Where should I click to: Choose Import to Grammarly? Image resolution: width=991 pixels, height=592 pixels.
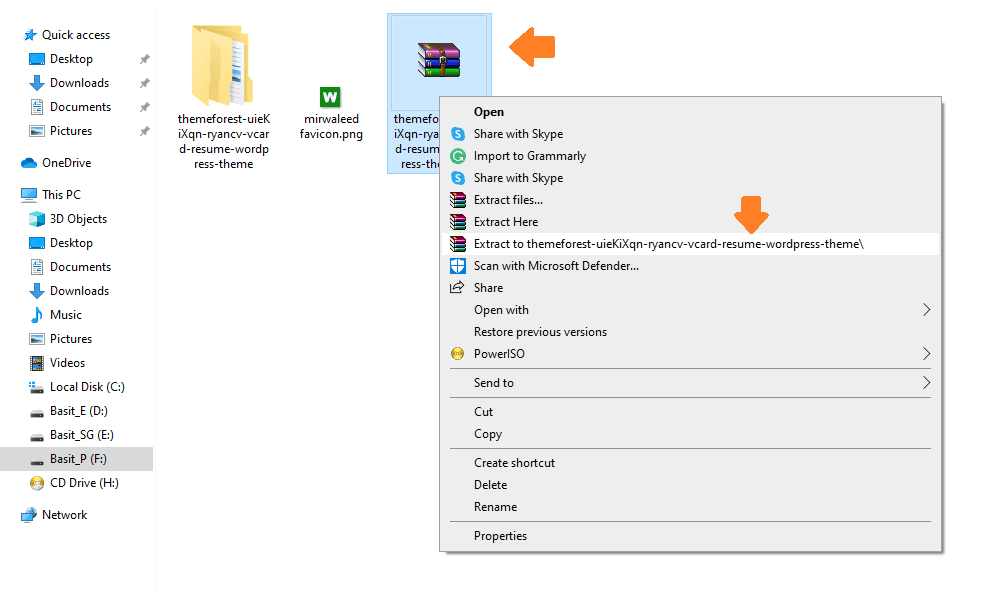coord(690,156)
